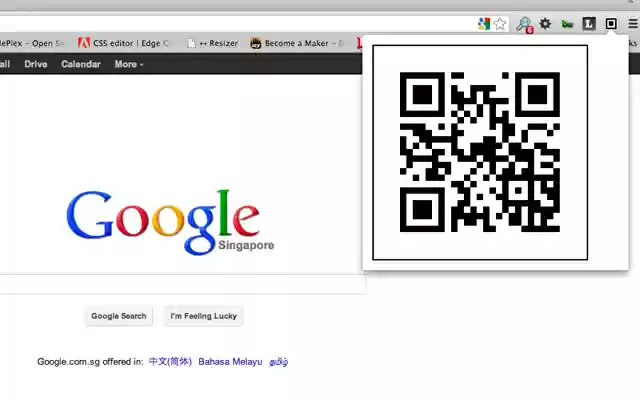Go to Drive in the Google bar
The width and height of the screenshot is (640, 400).
pos(36,64)
